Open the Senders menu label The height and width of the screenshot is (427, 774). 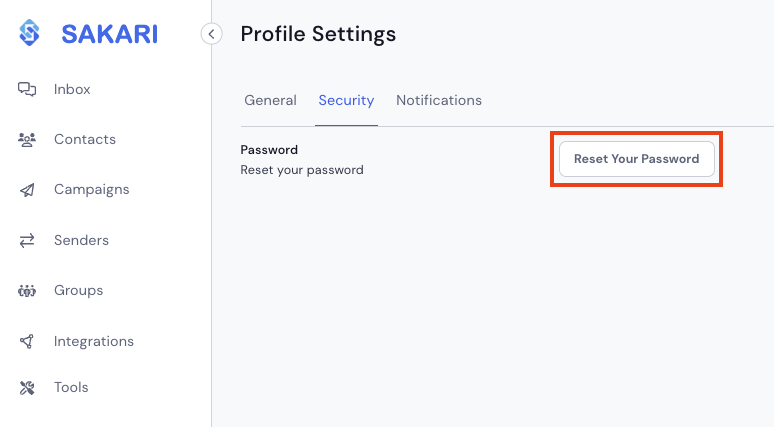[x=81, y=240]
